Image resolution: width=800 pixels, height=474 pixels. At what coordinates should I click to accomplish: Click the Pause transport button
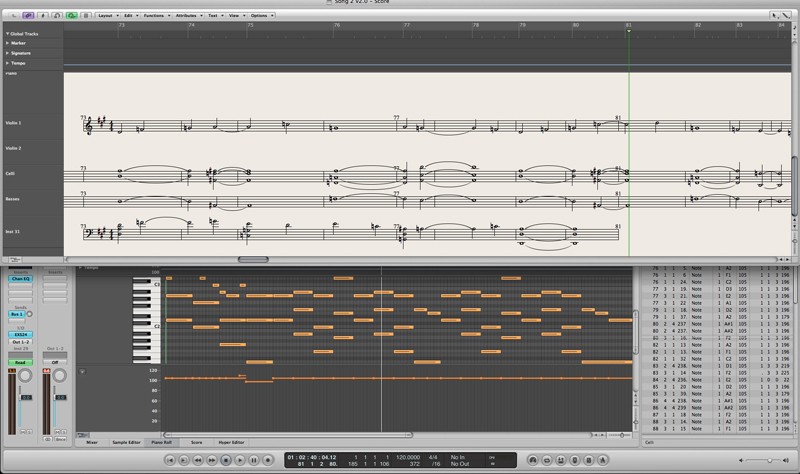click(x=254, y=460)
